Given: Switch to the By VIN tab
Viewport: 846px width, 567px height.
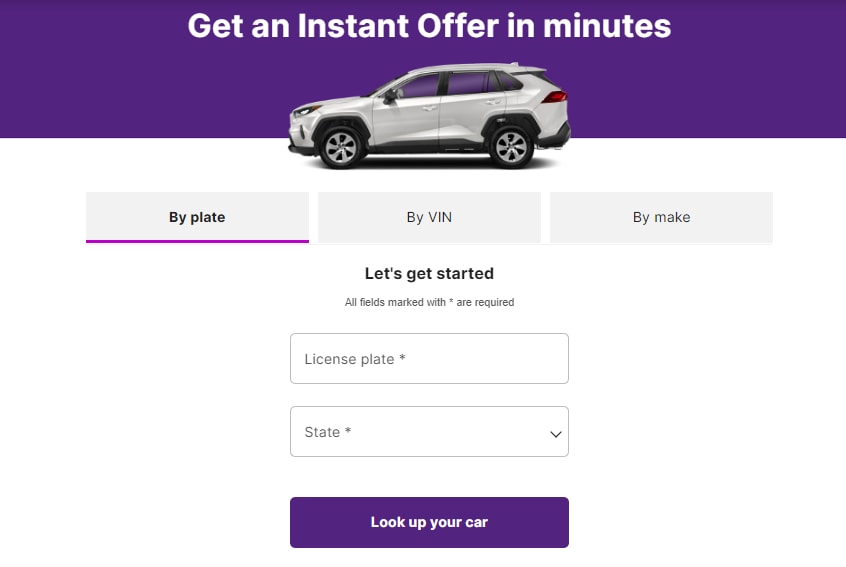Looking at the screenshot, I should click(x=429, y=217).
